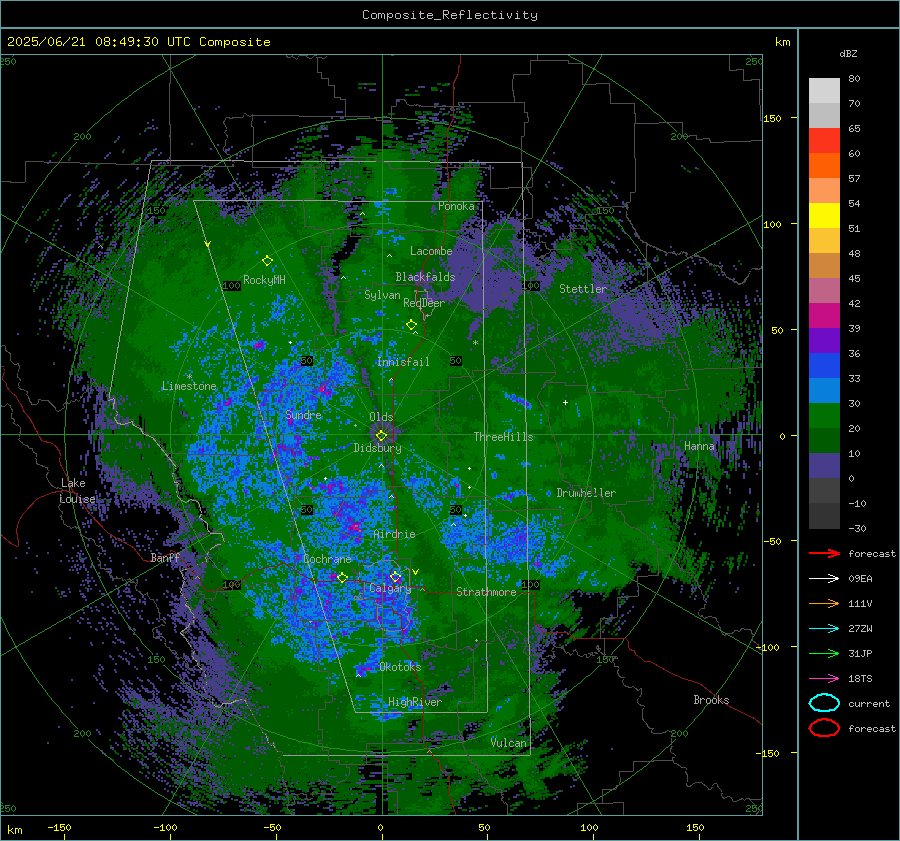This screenshot has height=841, width=900.
Task: Select the Banff map label
Action: coord(165,558)
